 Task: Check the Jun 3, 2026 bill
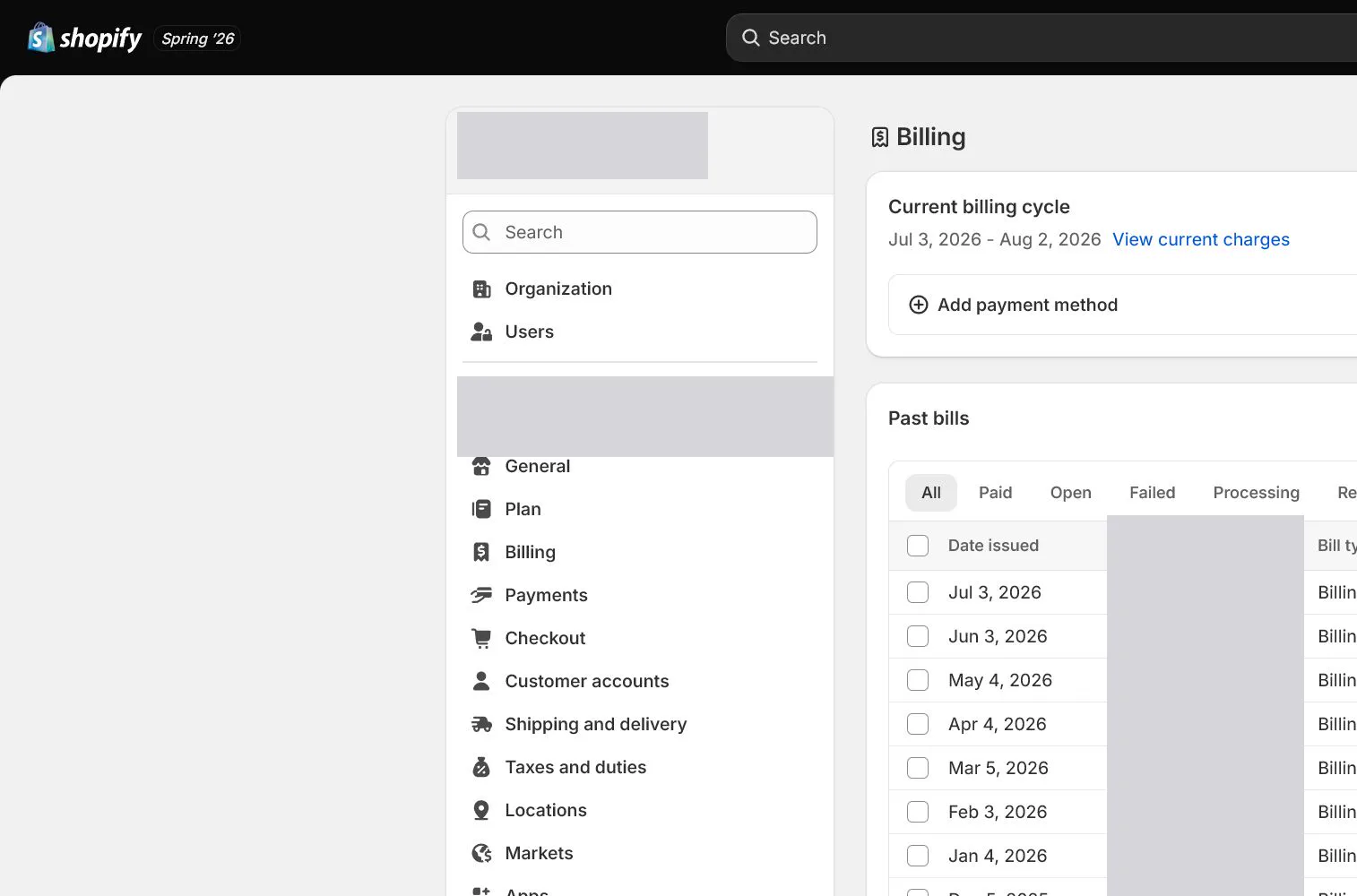click(918, 636)
